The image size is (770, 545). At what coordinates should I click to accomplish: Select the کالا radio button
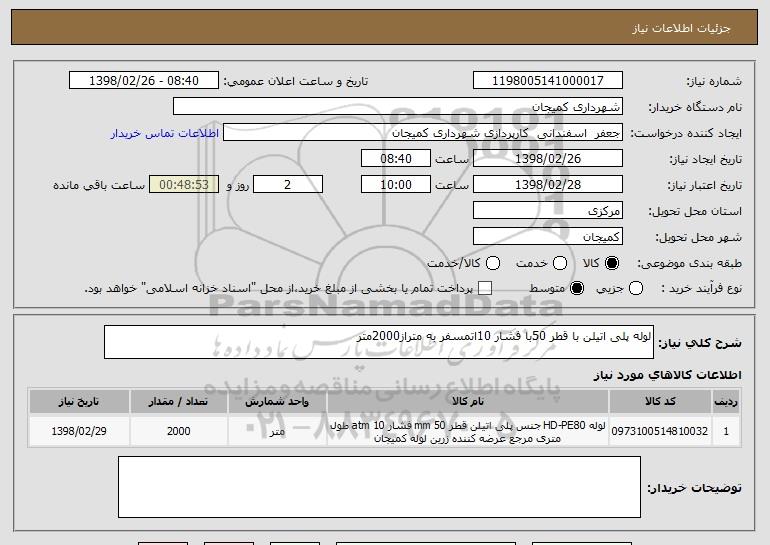click(x=612, y=263)
